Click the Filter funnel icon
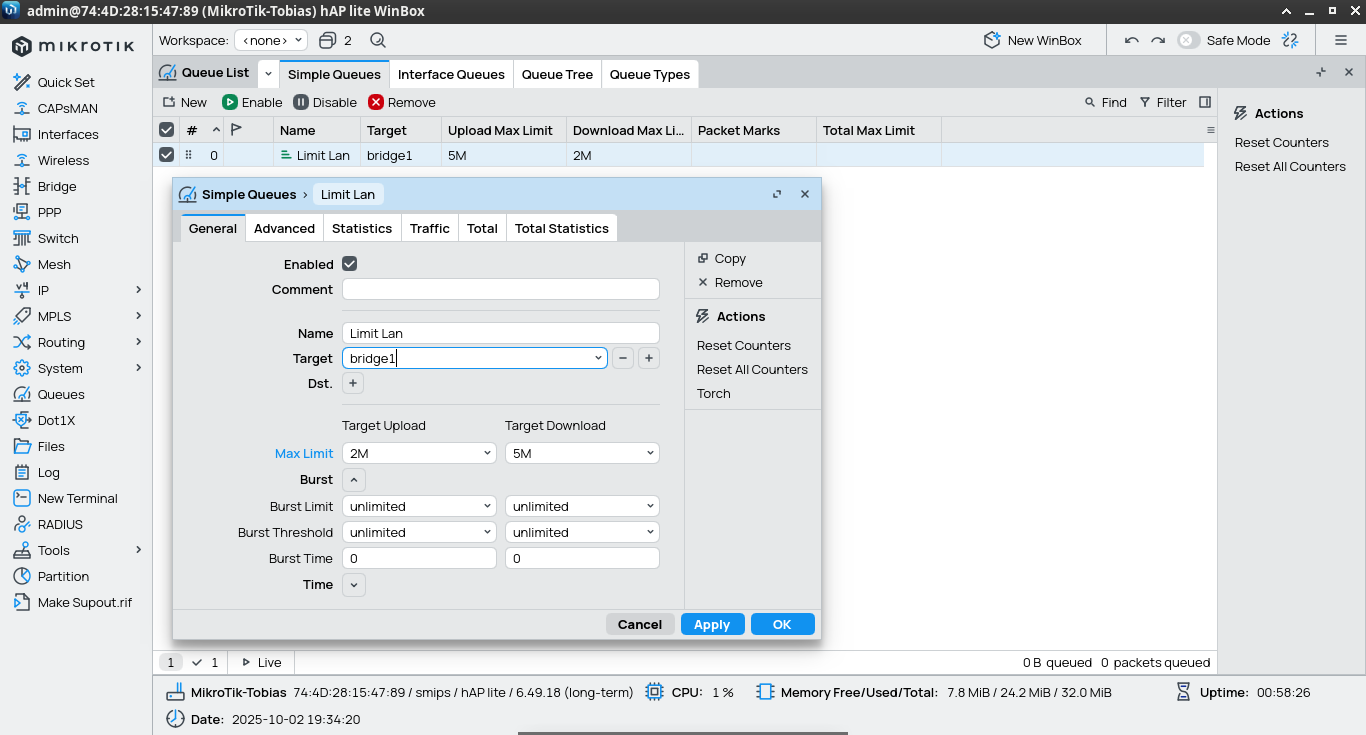The image size is (1366, 735). (x=1145, y=102)
